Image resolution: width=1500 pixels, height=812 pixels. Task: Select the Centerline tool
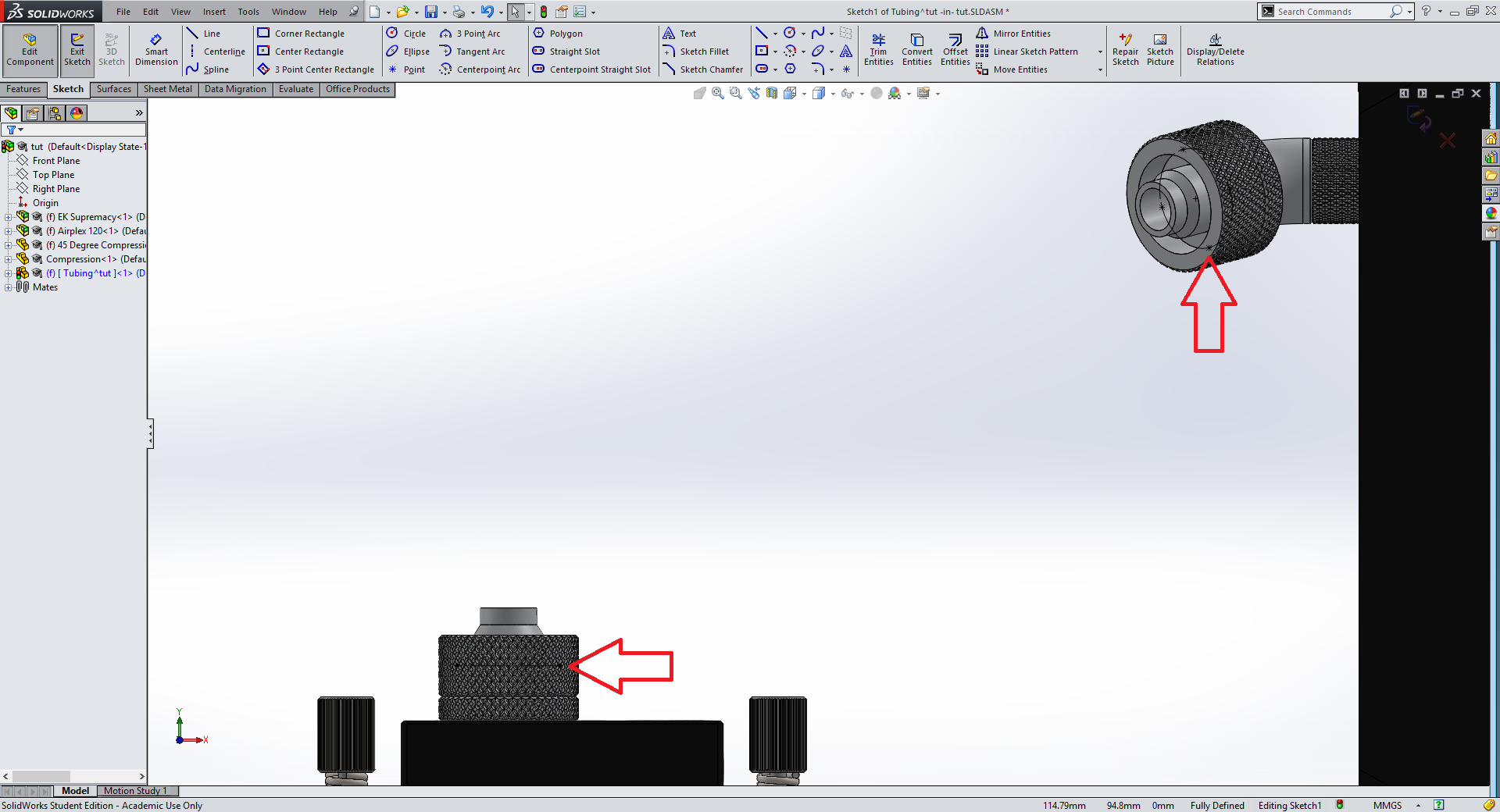(216, 52)
